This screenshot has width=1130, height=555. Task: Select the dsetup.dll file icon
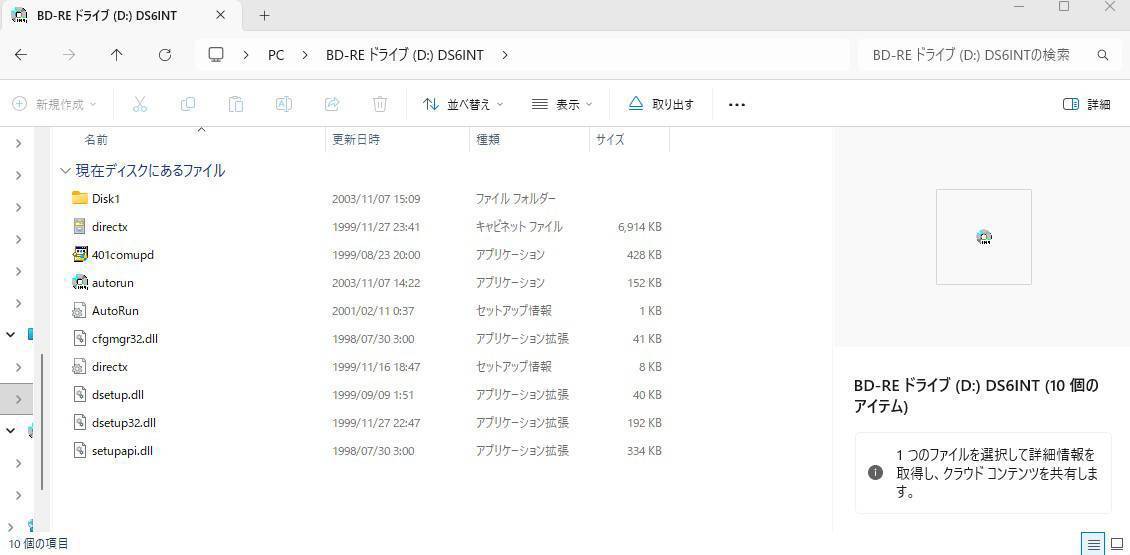(80, 395)
